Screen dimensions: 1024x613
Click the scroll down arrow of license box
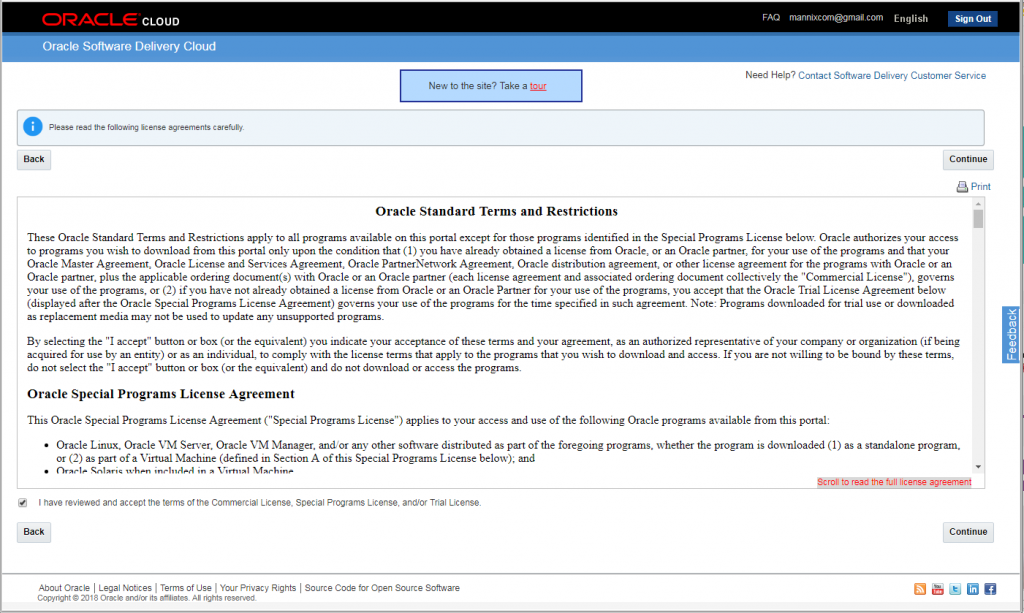click(x=978, y=467)
